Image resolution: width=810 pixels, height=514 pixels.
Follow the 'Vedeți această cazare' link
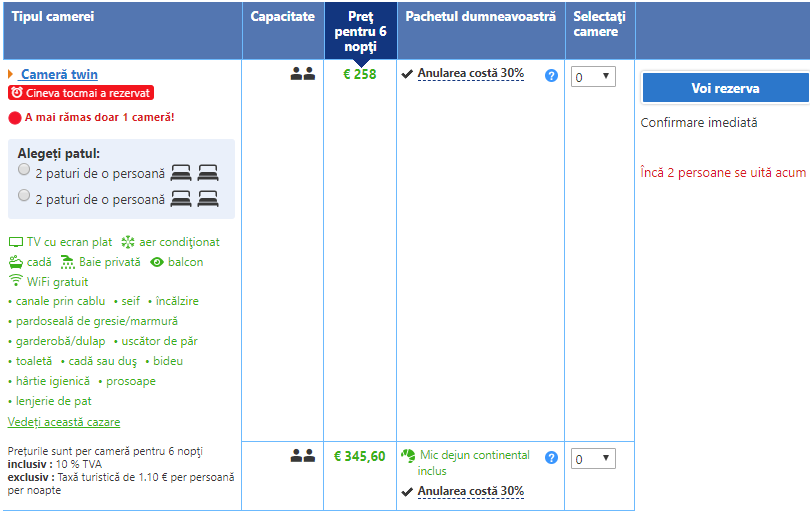[x=64, y=422]
